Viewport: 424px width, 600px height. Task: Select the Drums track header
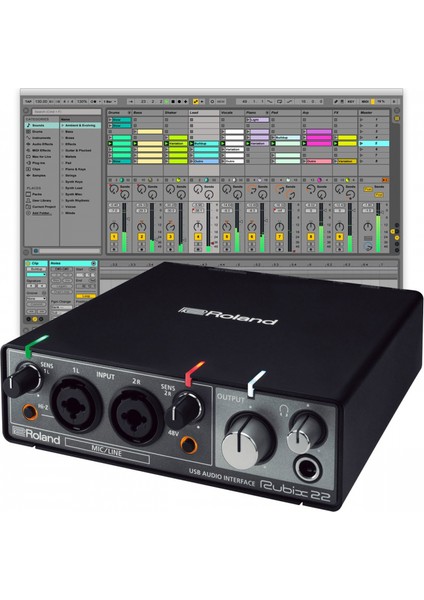(119, 113)
